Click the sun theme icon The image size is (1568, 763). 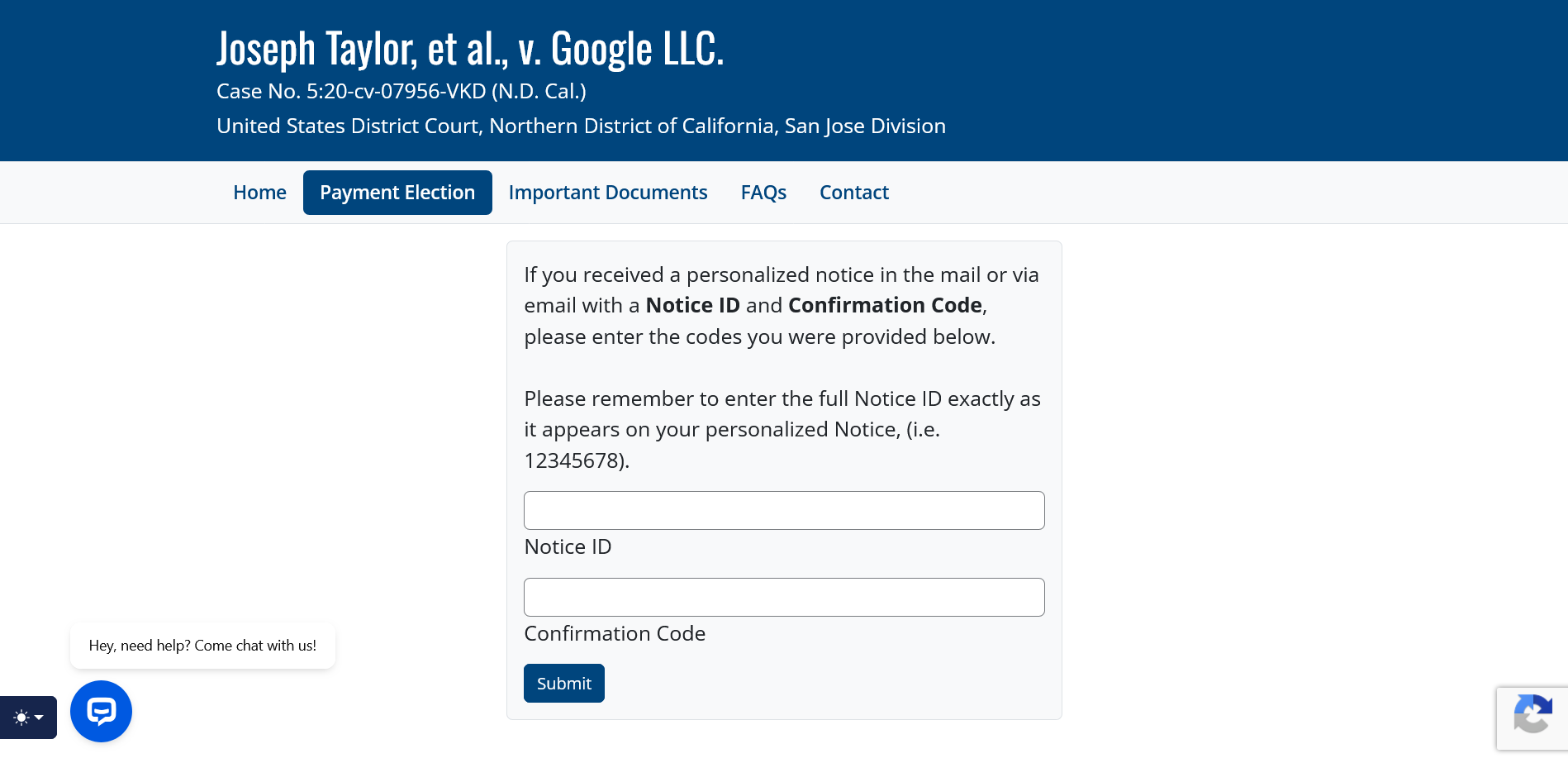pyautogui.click(x=21, y=718)
